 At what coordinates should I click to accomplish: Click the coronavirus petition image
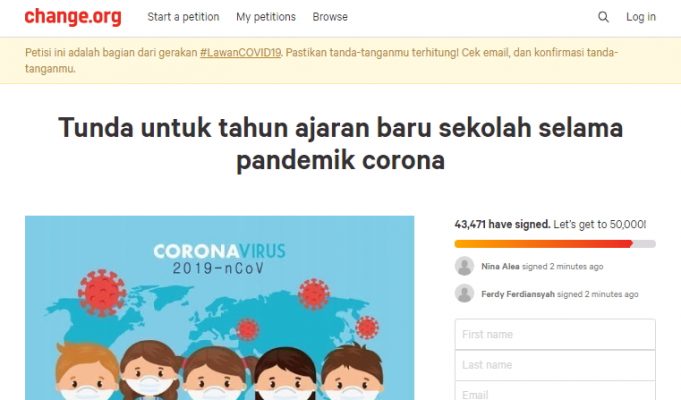point(219,308)
